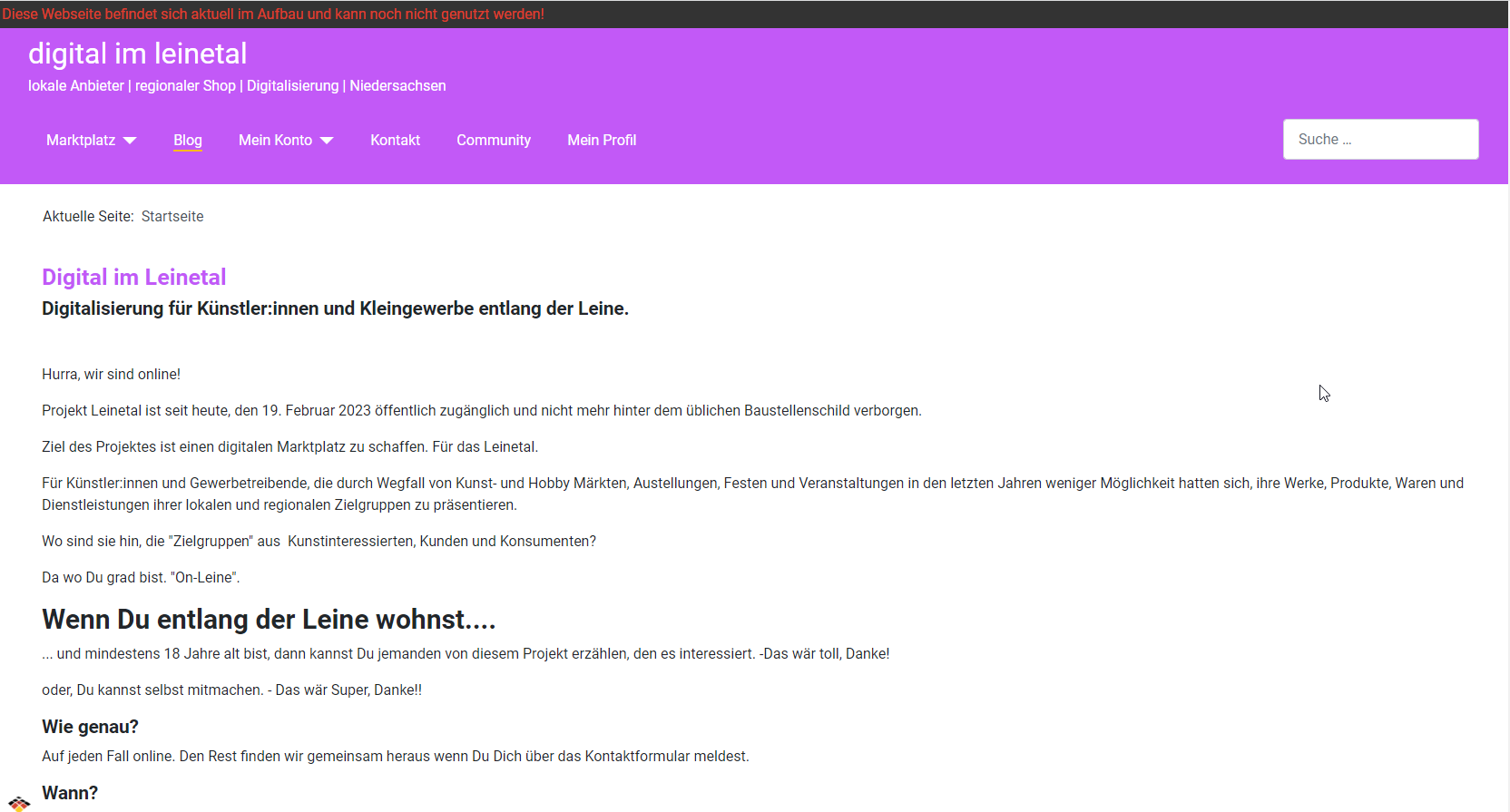Click the Startseite breadcrumb
The image size is (1510, 812).
pos(172,216)
